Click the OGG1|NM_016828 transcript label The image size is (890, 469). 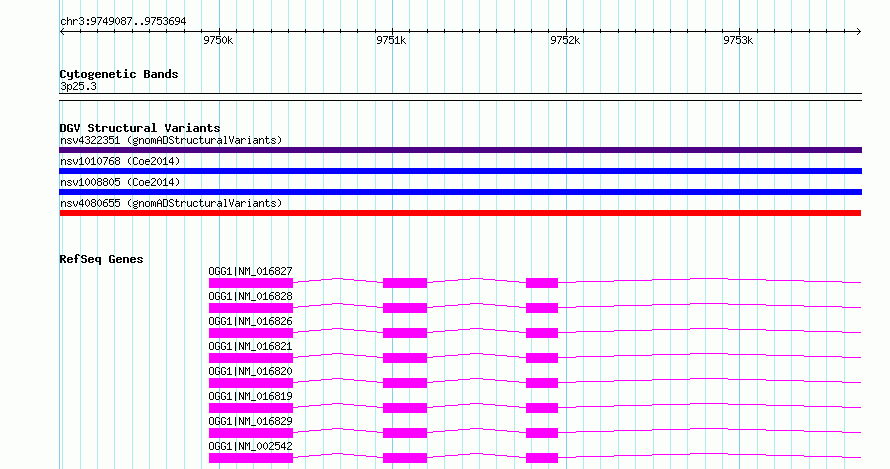[x=250, y=296]
